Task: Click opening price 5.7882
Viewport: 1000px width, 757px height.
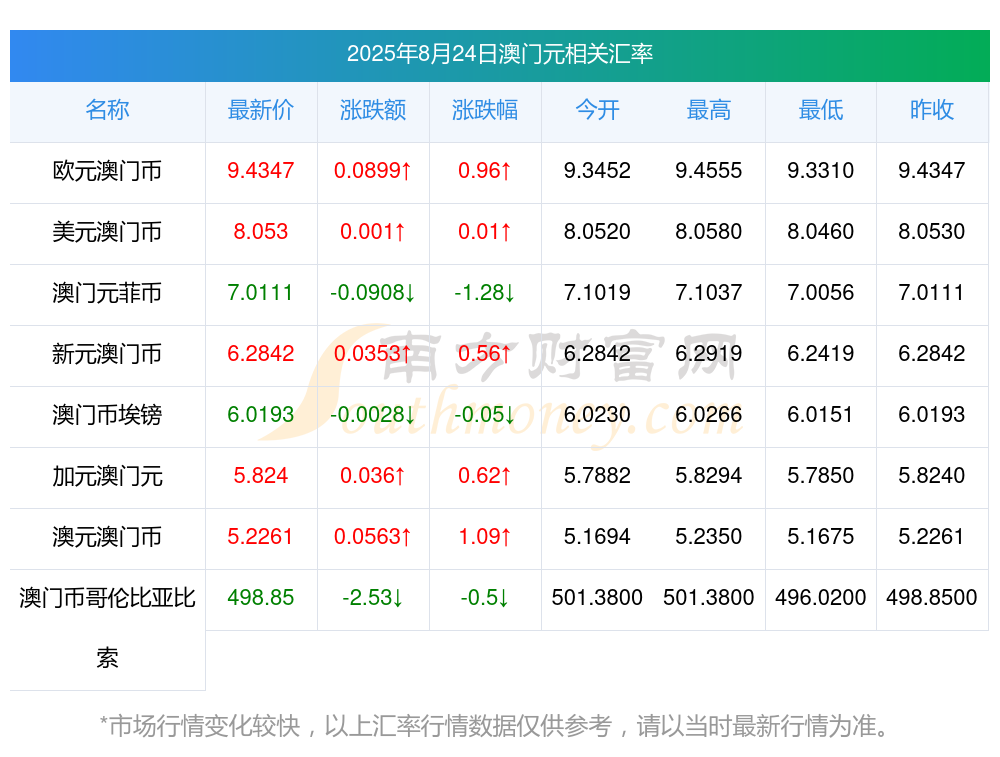Action: pyautogui.click(x=597, y=476)
